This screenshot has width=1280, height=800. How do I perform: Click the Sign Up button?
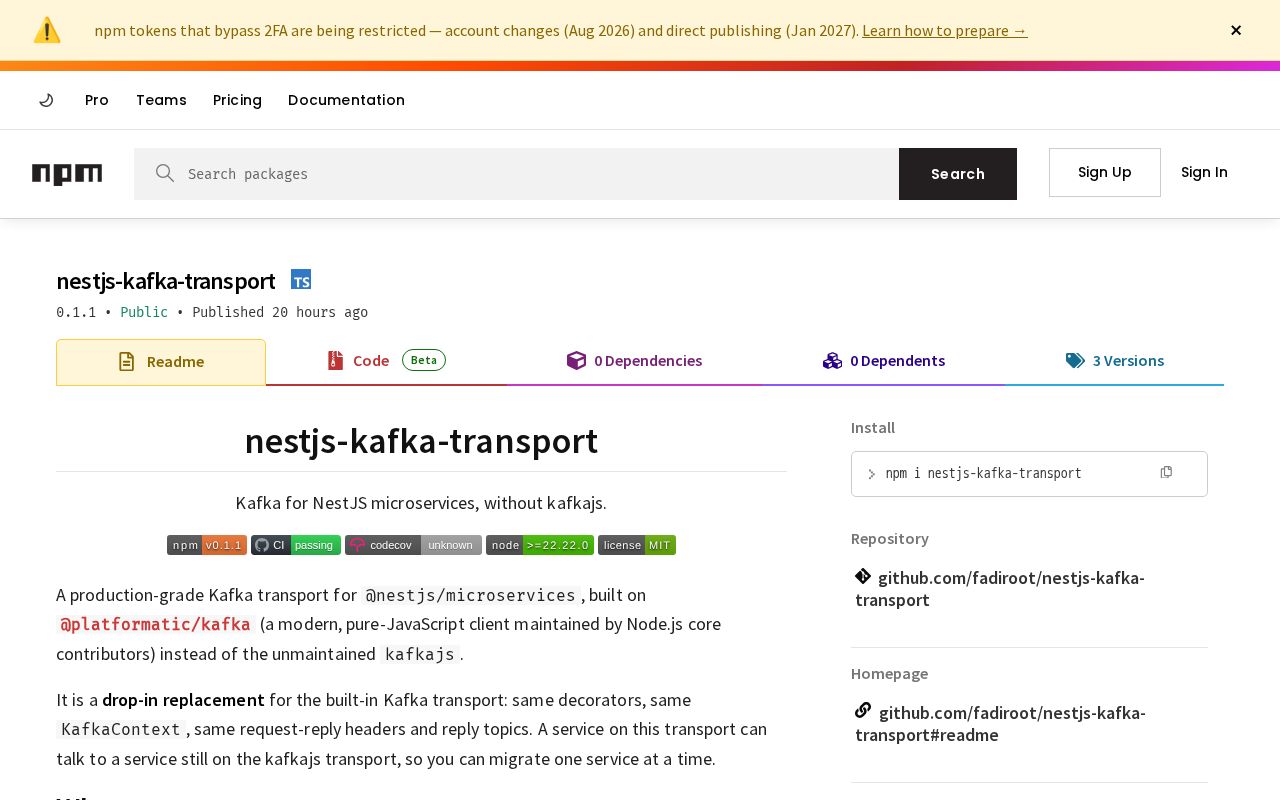tap(1105, 172)
